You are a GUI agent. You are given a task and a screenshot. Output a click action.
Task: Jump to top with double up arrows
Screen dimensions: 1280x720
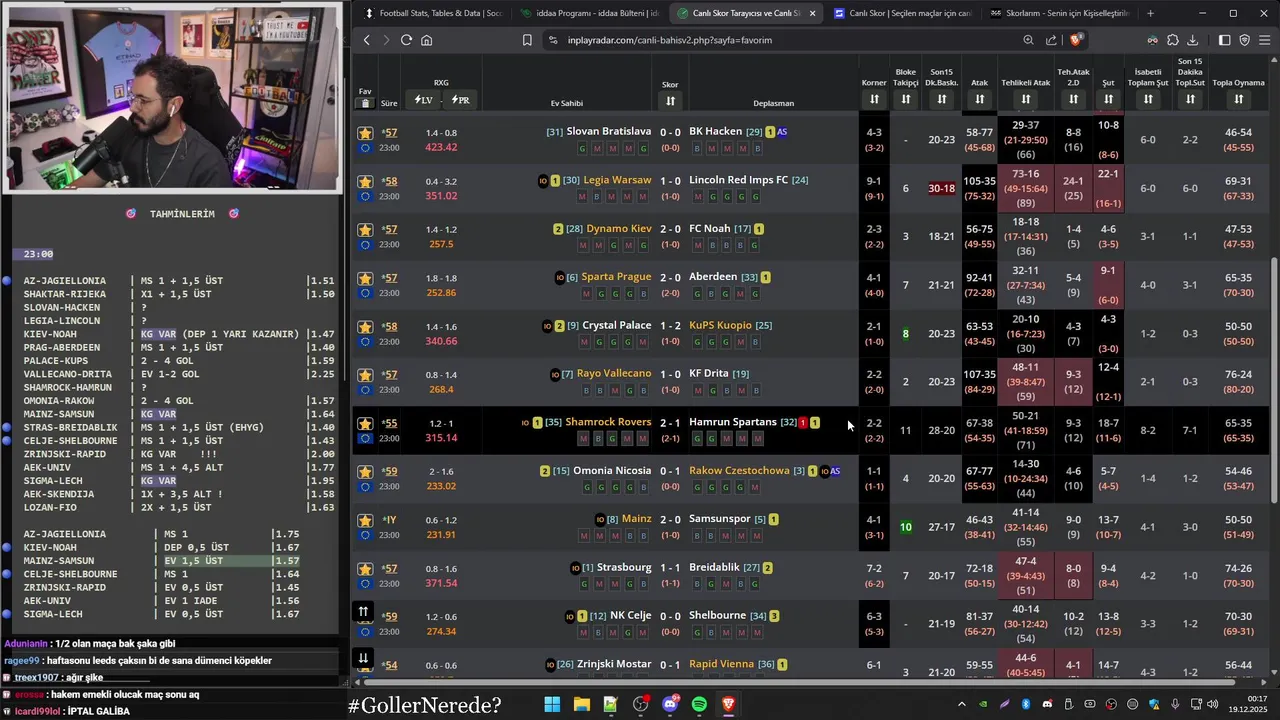[x=363, y=611]
